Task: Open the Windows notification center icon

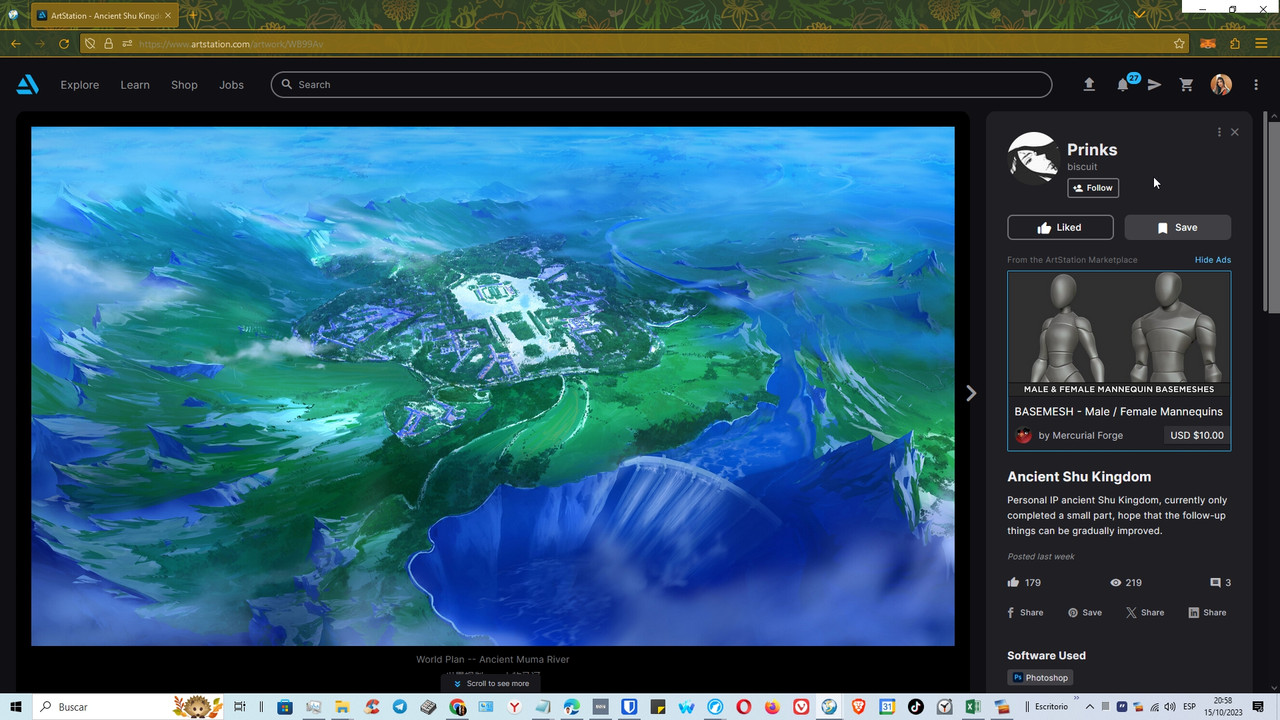Action: coord(1258,707)
